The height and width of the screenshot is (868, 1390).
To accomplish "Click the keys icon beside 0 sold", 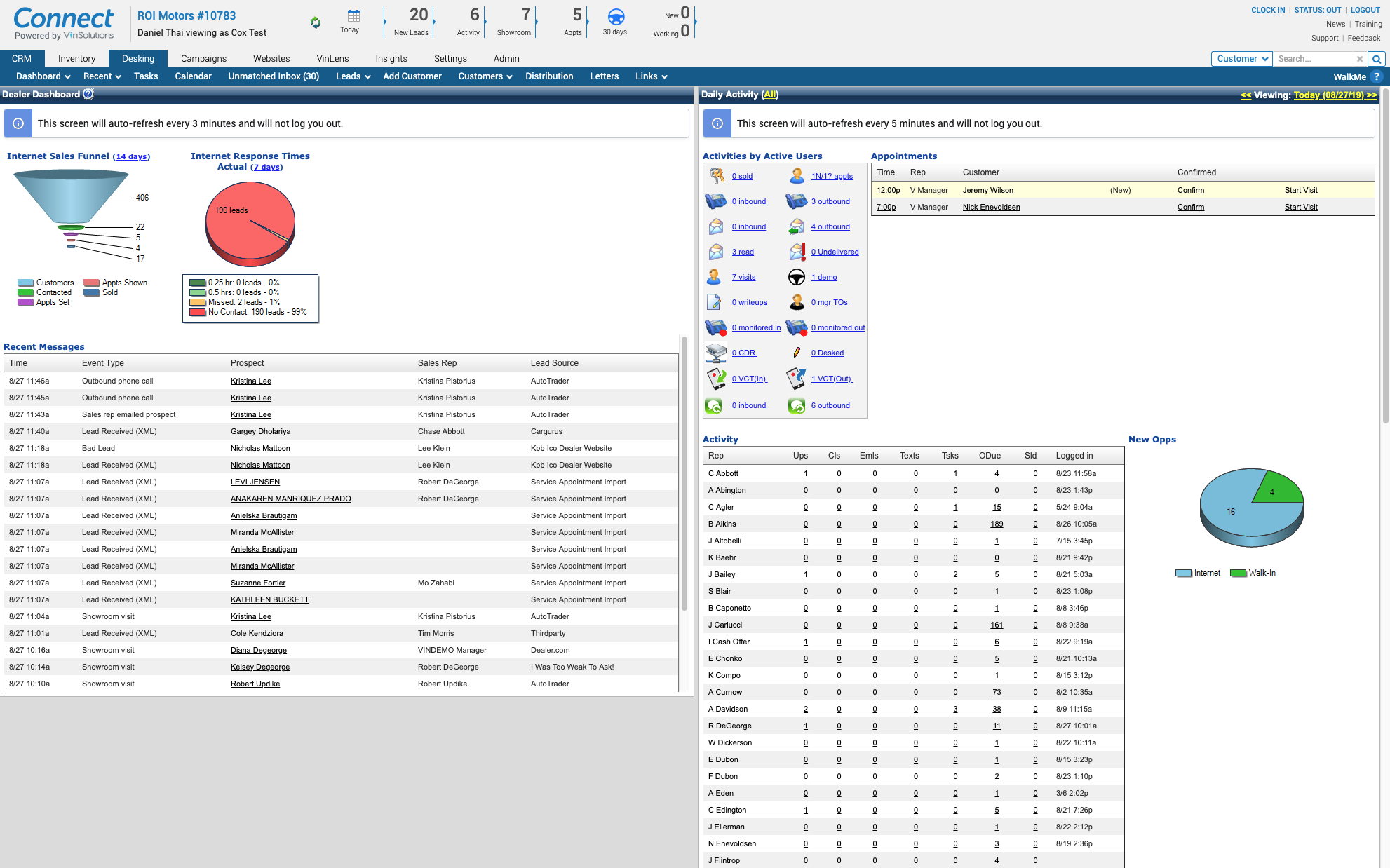I will click(716, 176).
